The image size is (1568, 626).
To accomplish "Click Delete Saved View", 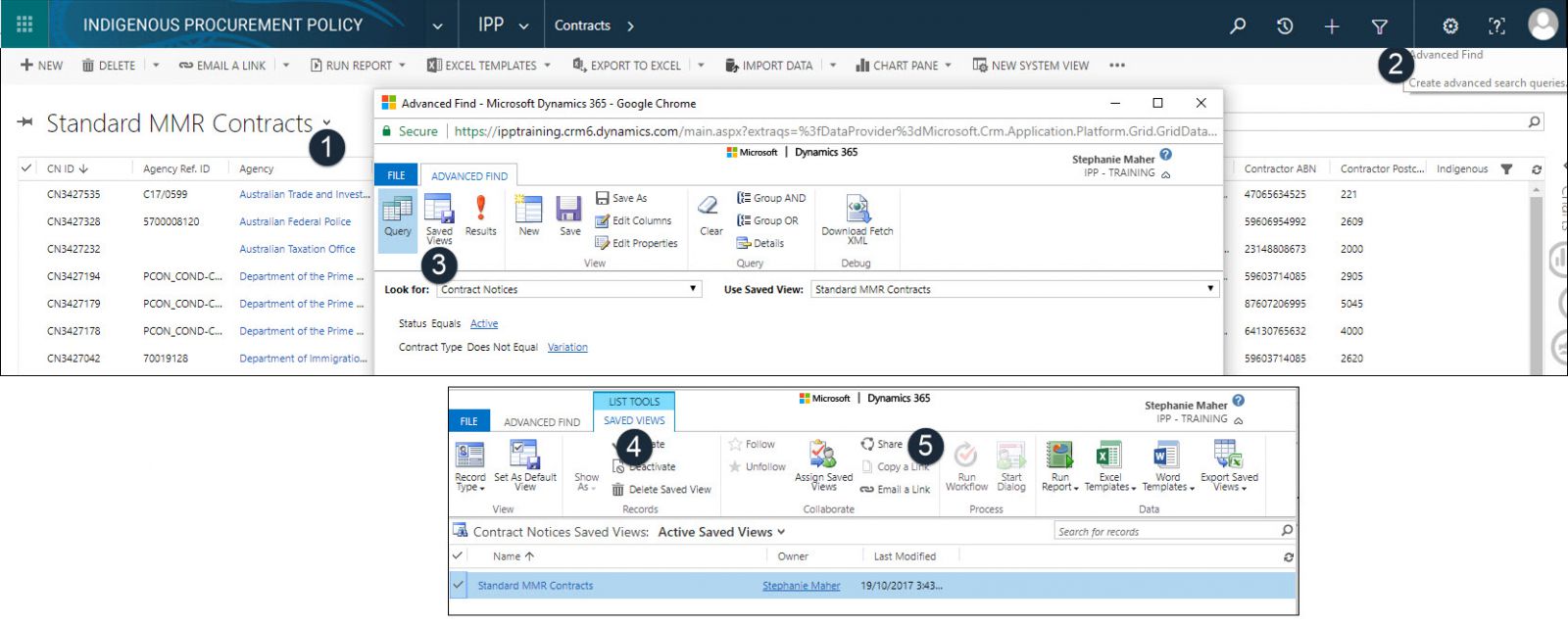I will pyautogui.click(x=661, y=489).
